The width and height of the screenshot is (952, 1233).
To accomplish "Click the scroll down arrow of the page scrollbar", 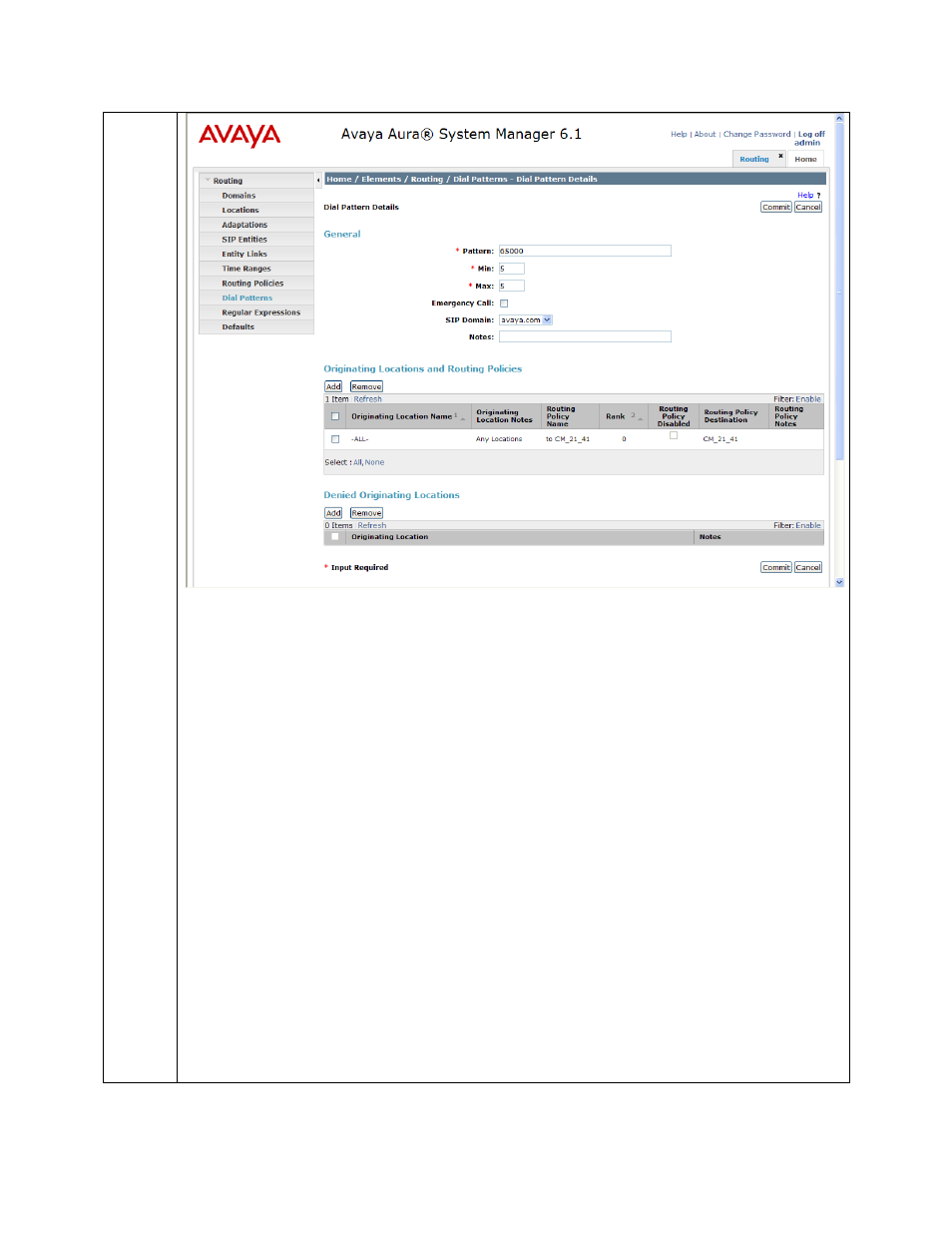I will (839, 581).
